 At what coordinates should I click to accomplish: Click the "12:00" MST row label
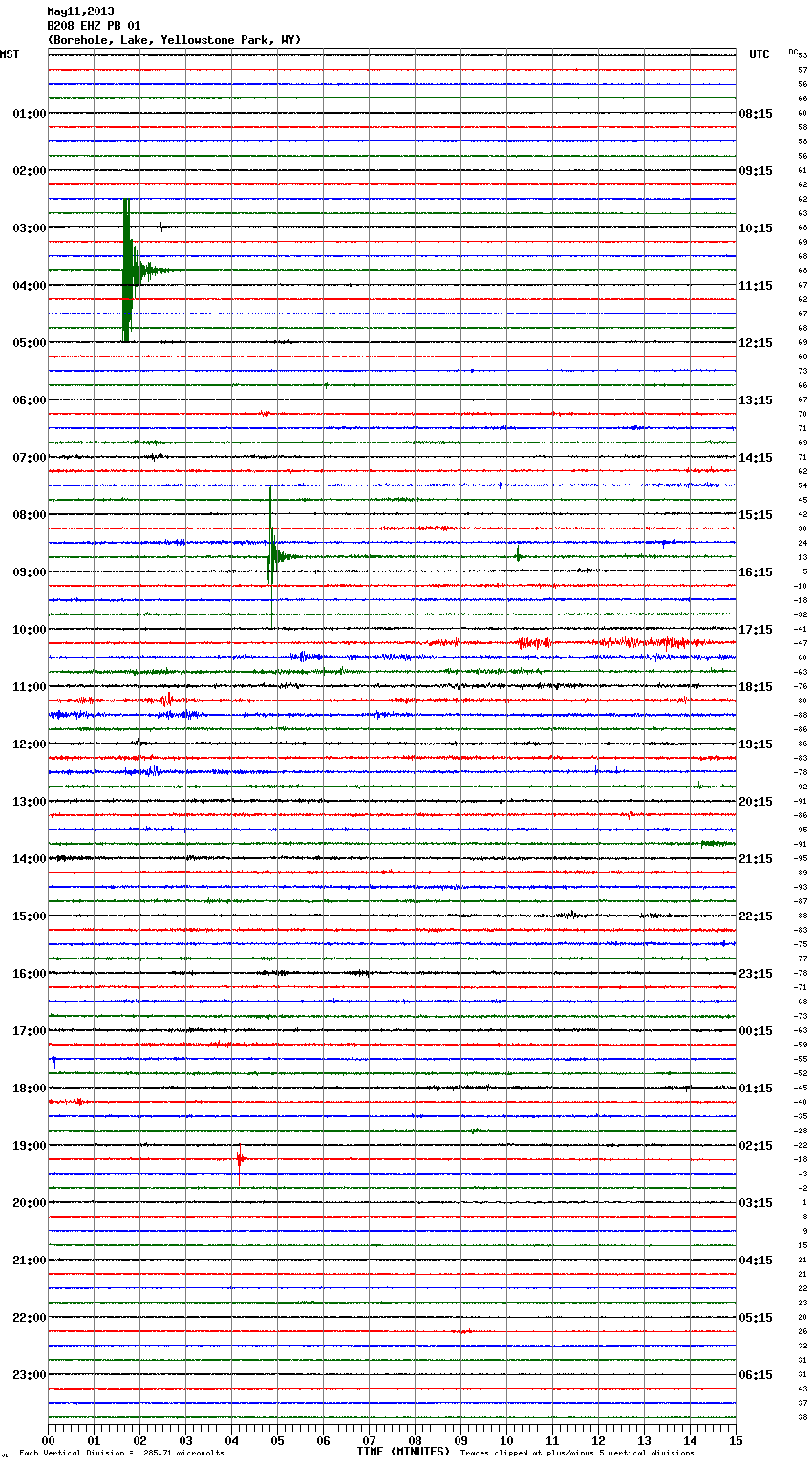click(x=30, y=744)
